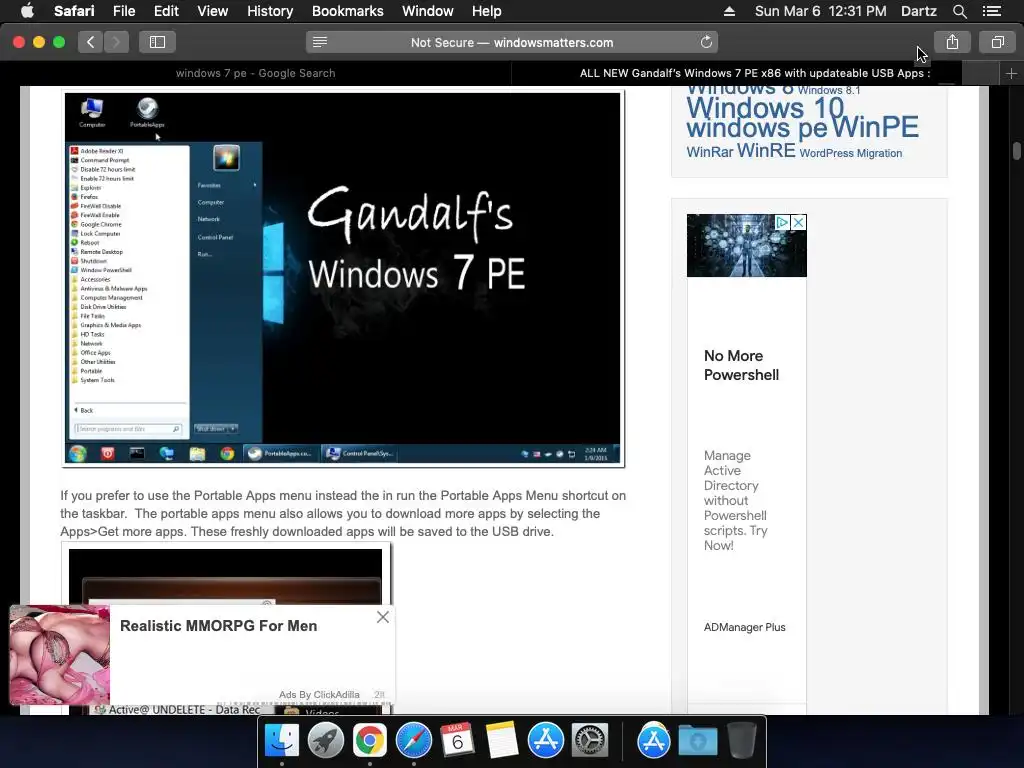Open the View menu
1024x768 pixels.
(212, 11)
